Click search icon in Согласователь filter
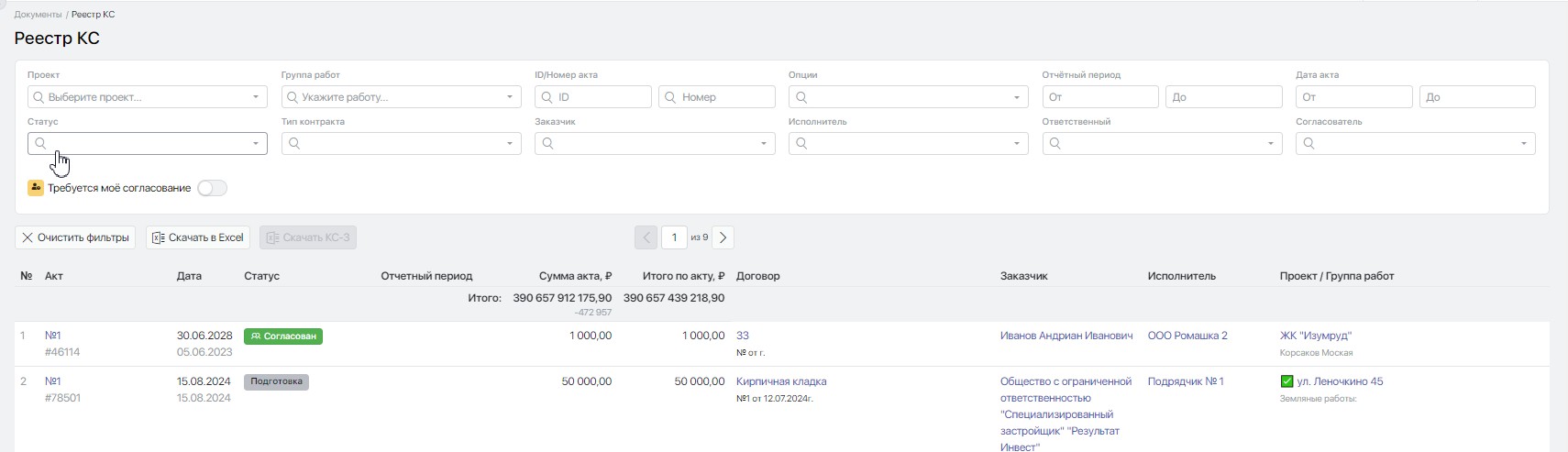Image resolution: width=1568 pixels, height=452 pixels. [1309, 143]
